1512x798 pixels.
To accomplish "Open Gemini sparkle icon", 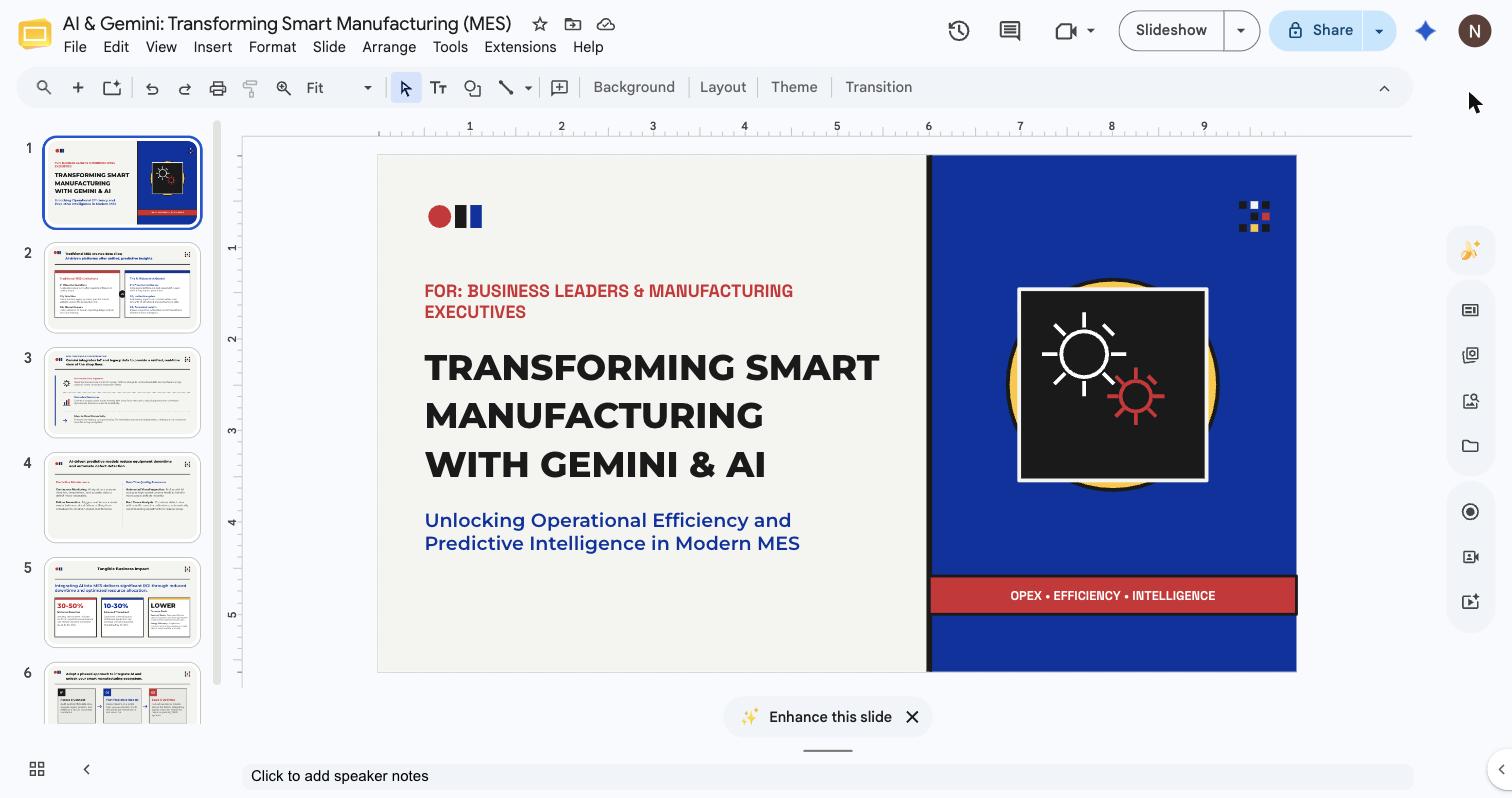I will point(1426,31).
